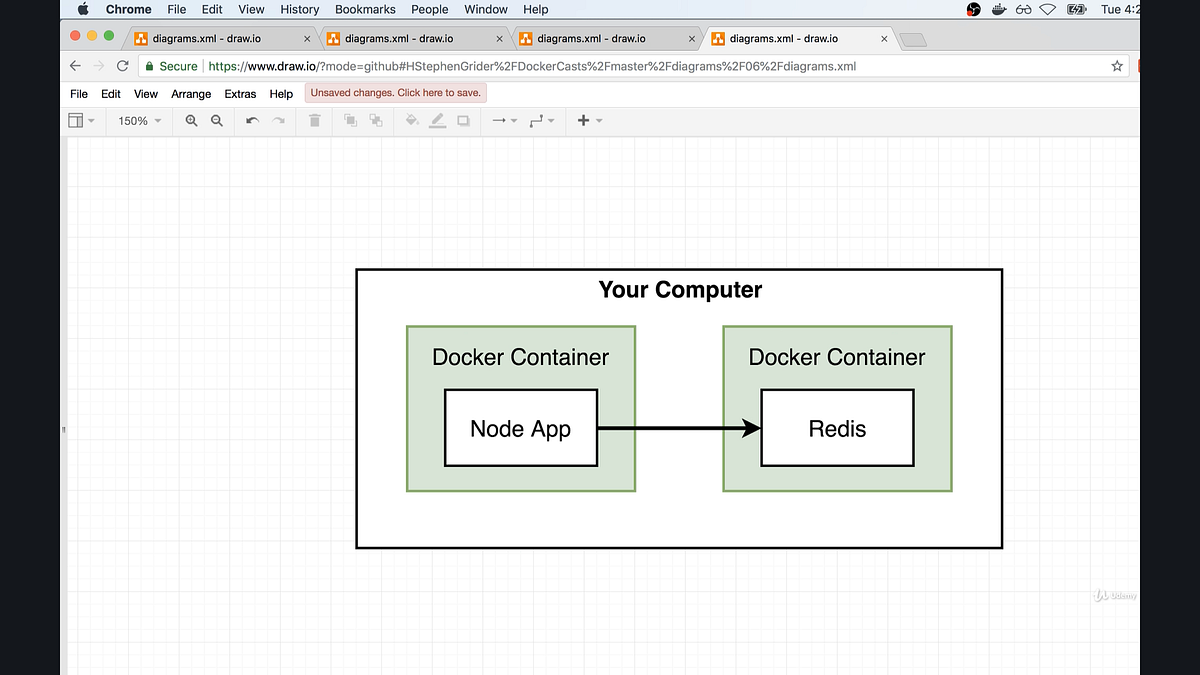
Task: Click the Unsaved changes save link
Action: click(395, 91)
